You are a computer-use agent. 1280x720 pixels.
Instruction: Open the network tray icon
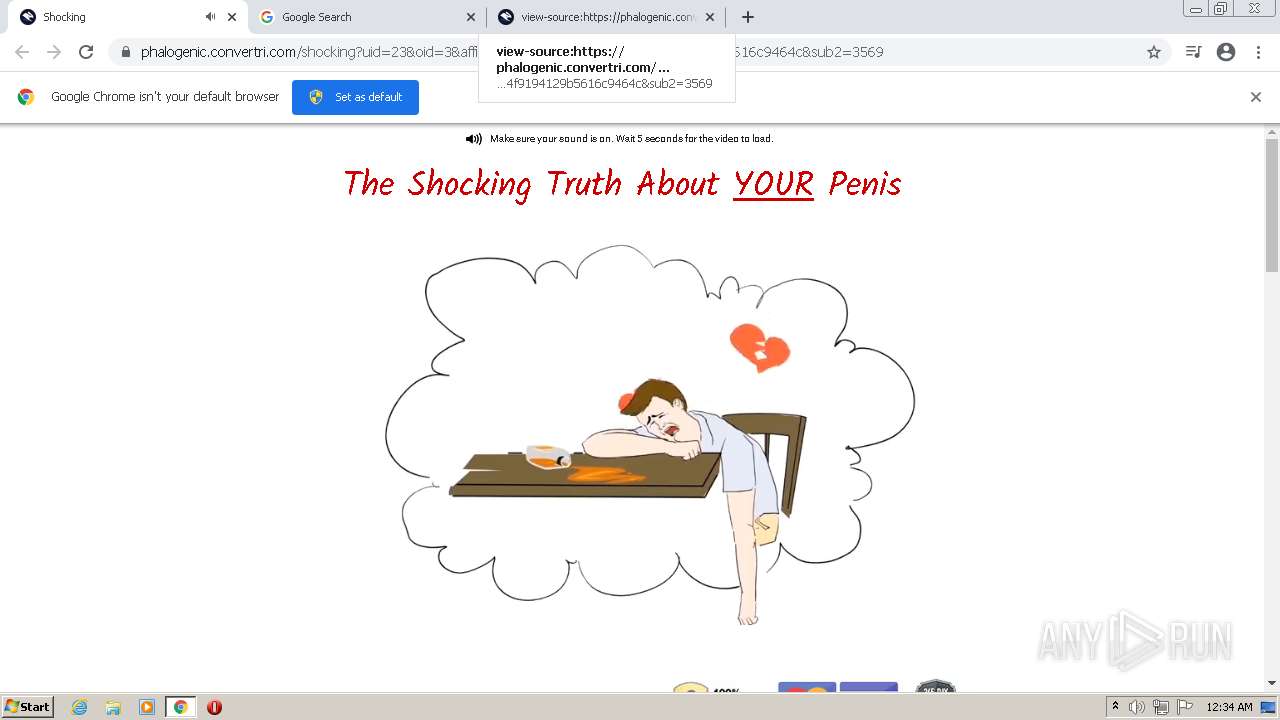pyautogui.click(x=1161, y=707)
